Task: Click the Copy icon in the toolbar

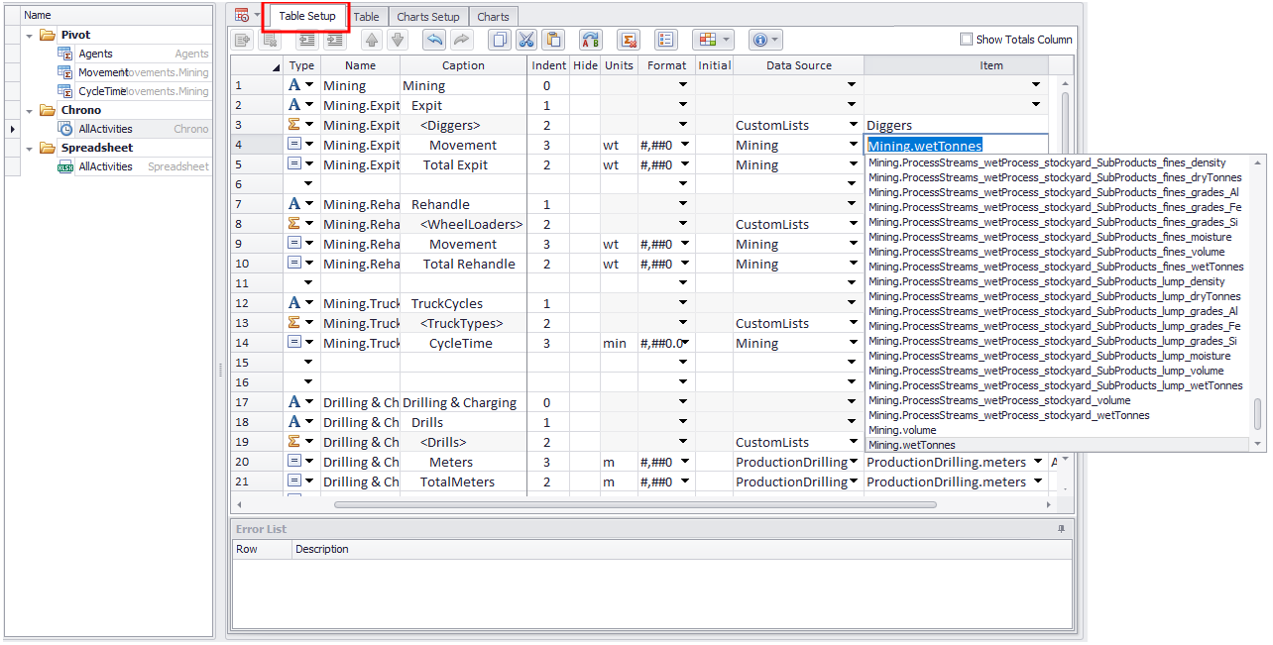Action: pyautogui.click(x=499, y=40)
